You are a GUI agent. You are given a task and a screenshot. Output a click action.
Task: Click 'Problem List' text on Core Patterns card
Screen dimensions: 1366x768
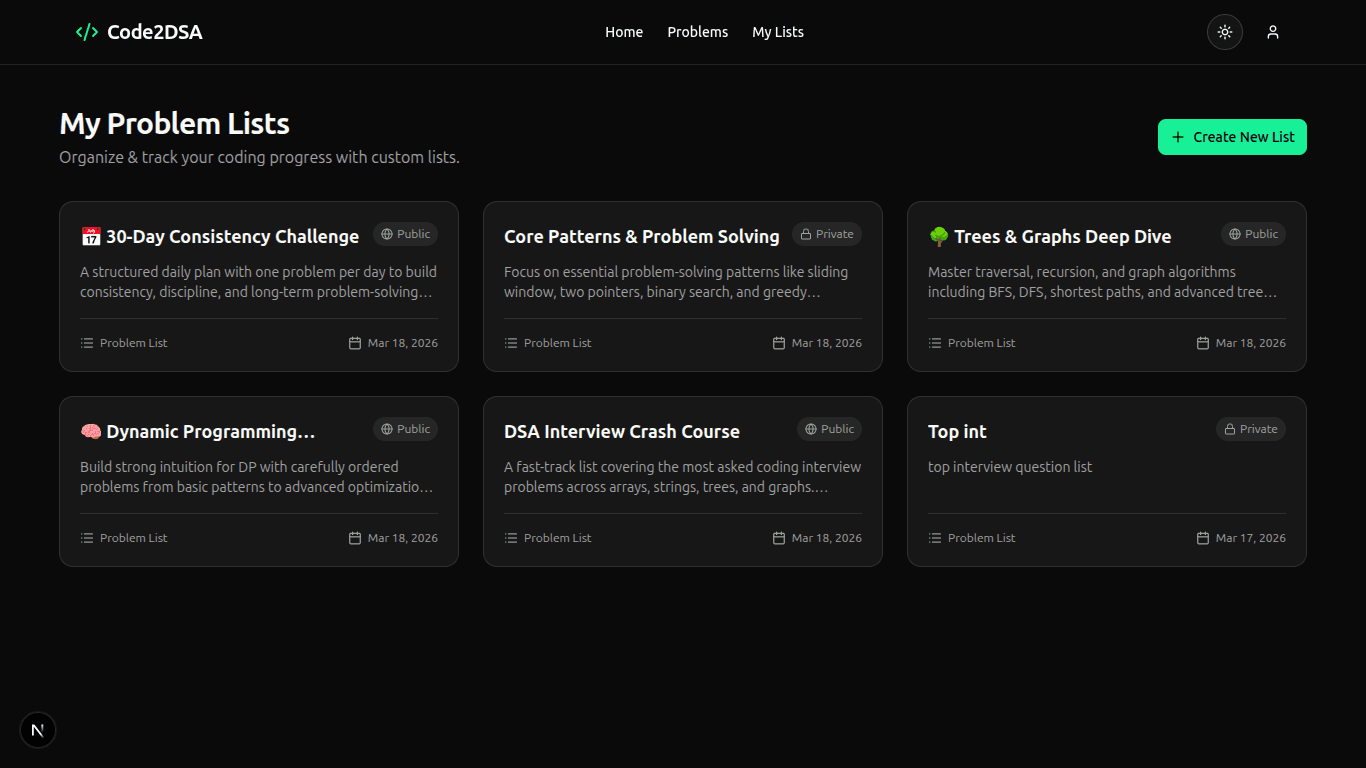(x=558, y=343)
